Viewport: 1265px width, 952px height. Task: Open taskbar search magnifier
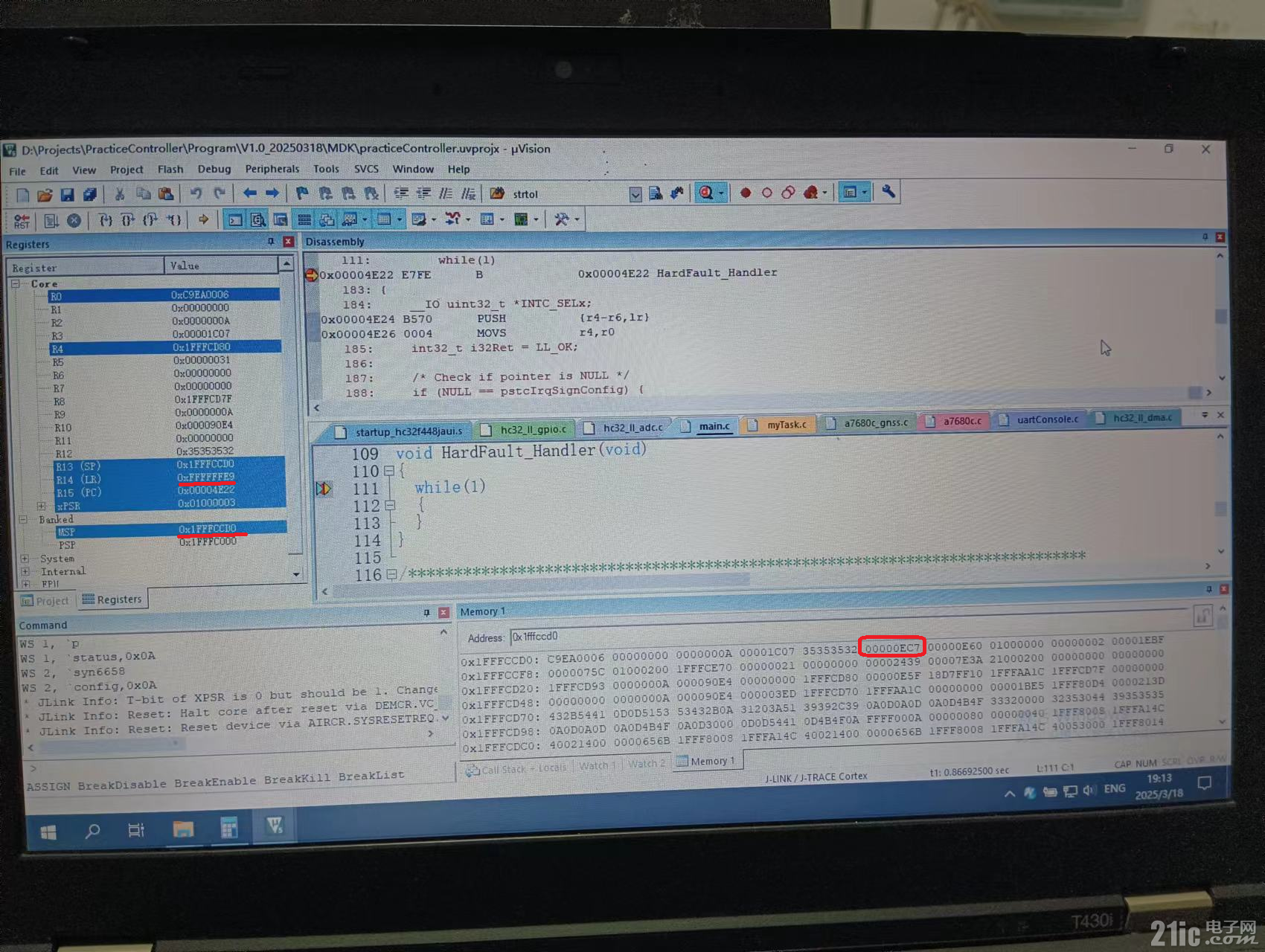[x=92, y=832]
